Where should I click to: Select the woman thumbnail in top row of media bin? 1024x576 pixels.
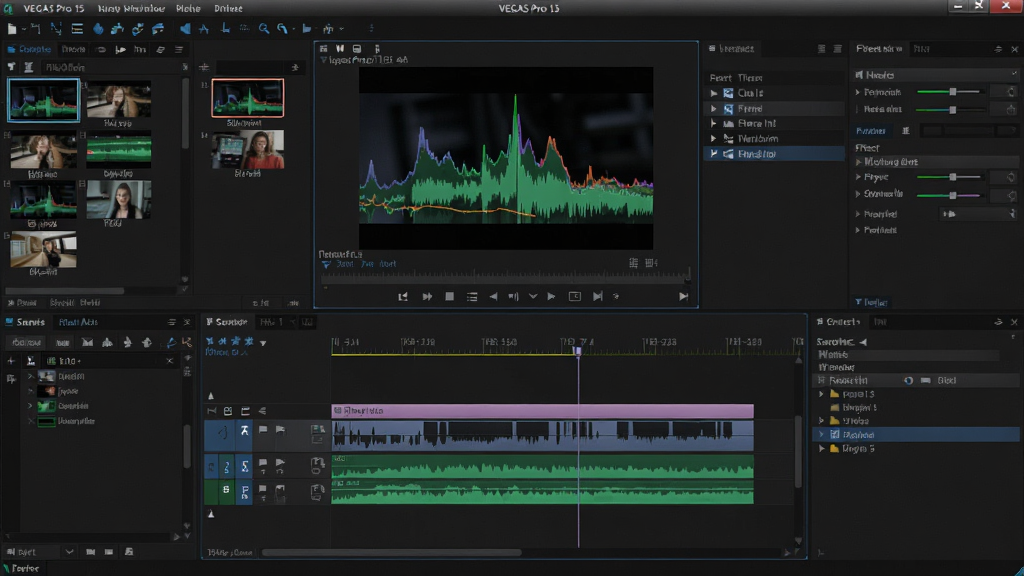[x=119, y=99]
